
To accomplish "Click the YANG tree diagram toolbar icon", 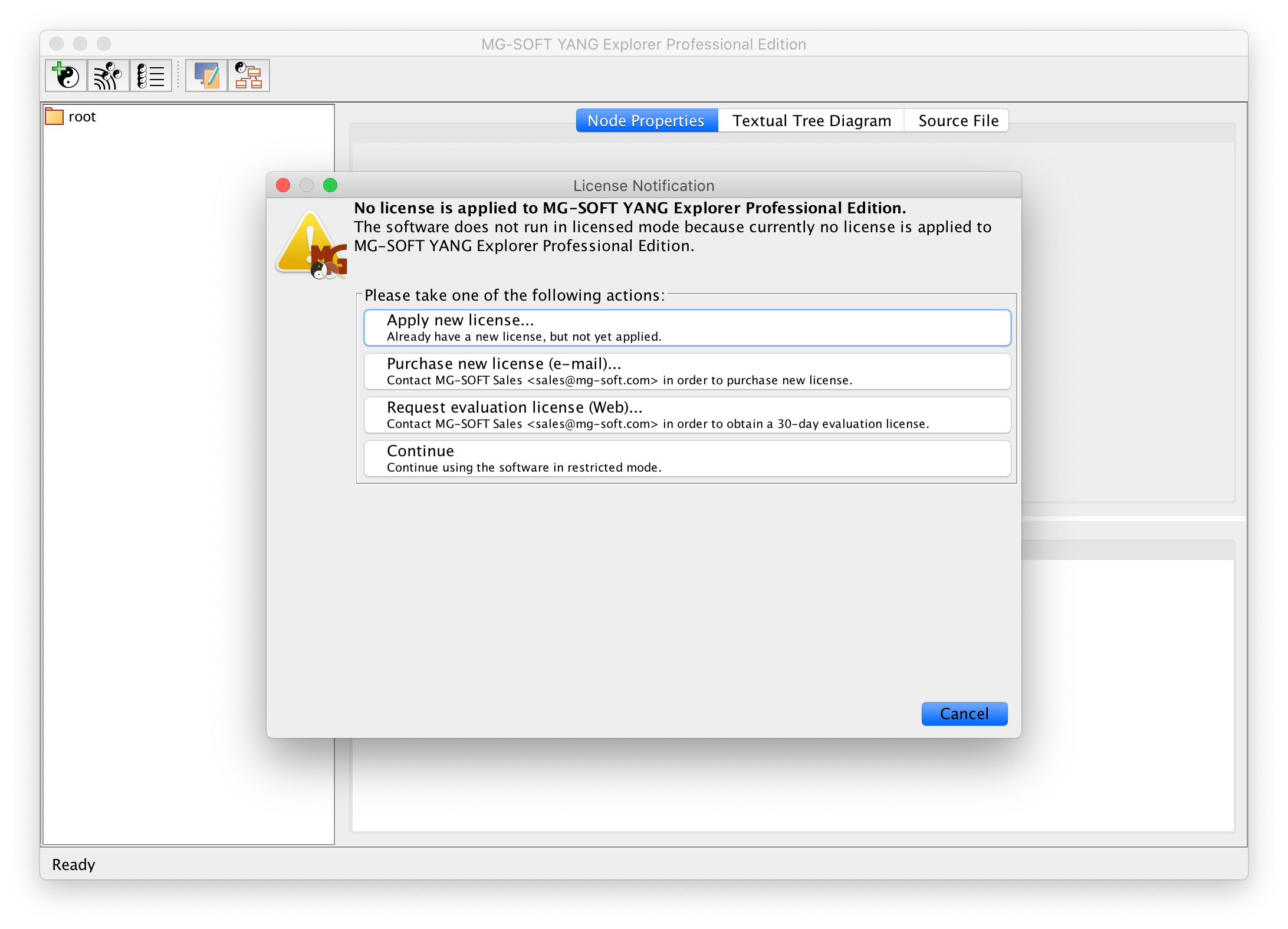I will click(x=248, y=75).
